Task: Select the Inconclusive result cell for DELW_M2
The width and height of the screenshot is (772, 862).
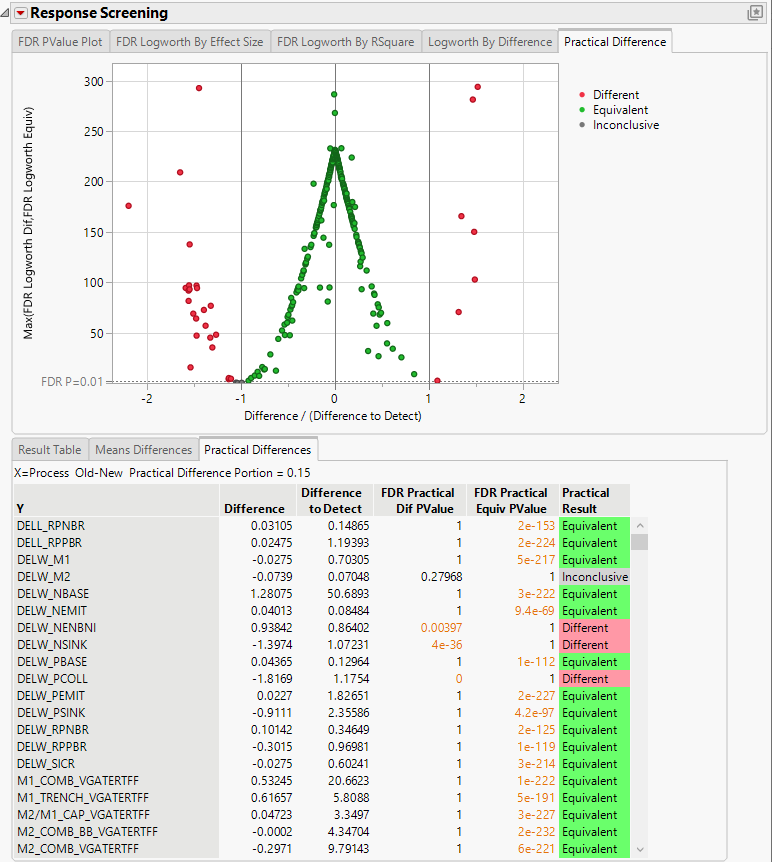Action: pos(594,577)
